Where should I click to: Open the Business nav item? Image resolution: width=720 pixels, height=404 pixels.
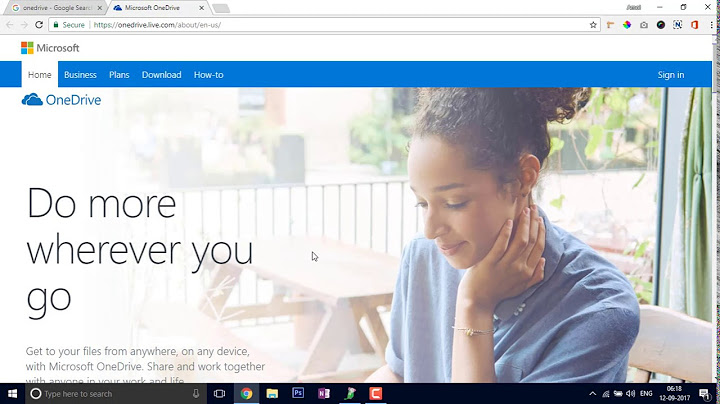click(x=80, y=75)
